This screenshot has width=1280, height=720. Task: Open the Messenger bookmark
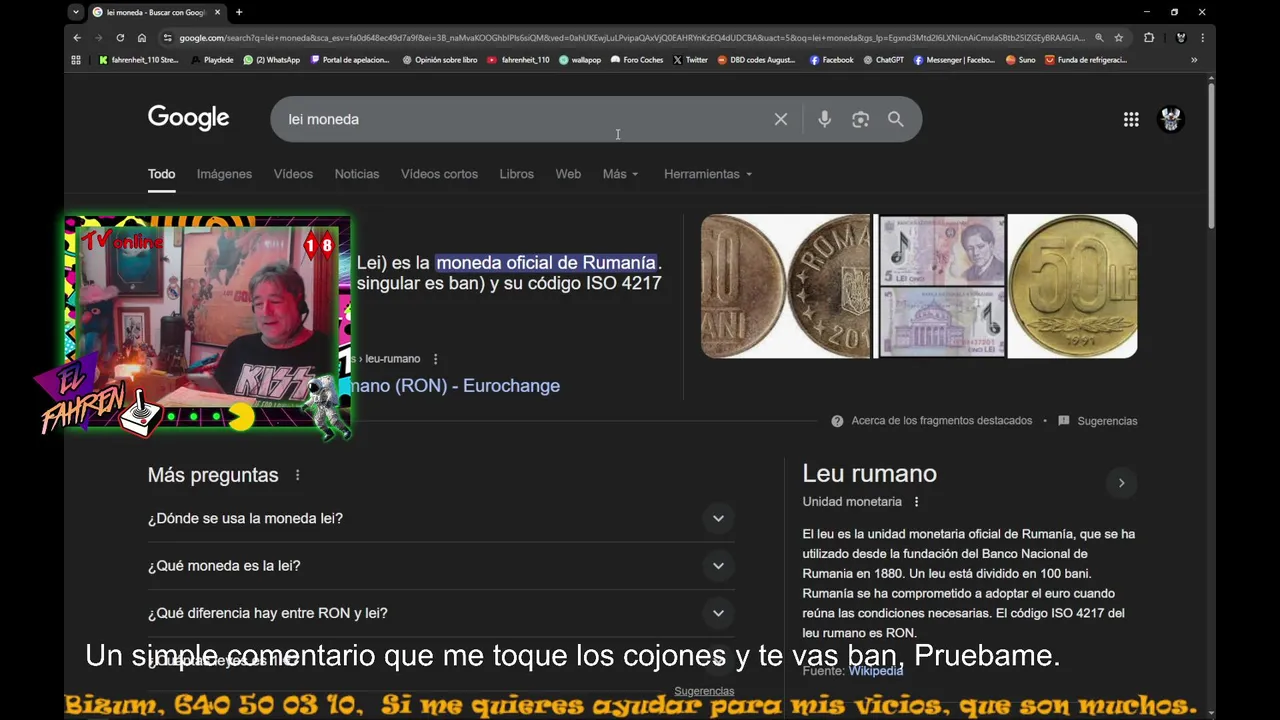pos(954,60)
